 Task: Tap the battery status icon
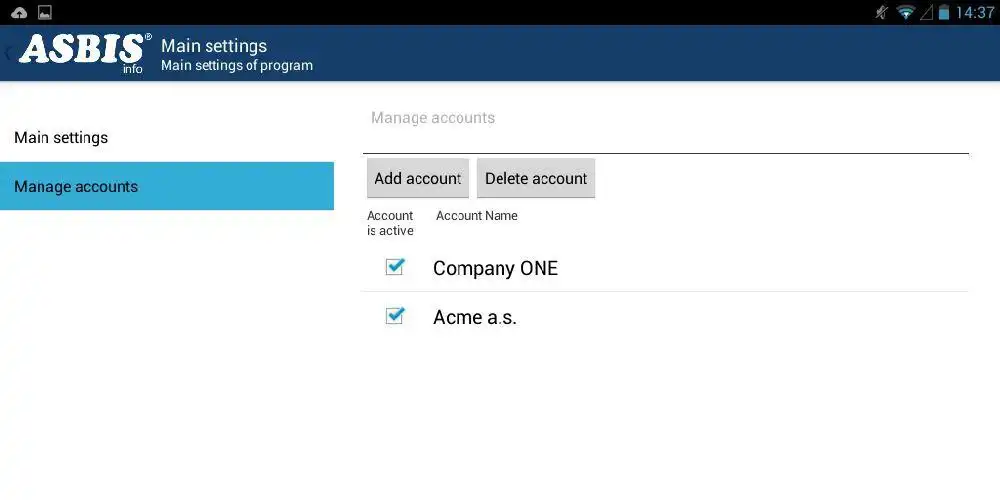pos(944,12)
